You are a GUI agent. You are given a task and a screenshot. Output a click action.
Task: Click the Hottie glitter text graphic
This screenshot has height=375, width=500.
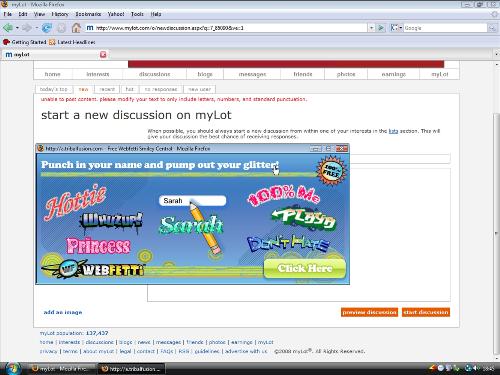(x=75, y=202)
